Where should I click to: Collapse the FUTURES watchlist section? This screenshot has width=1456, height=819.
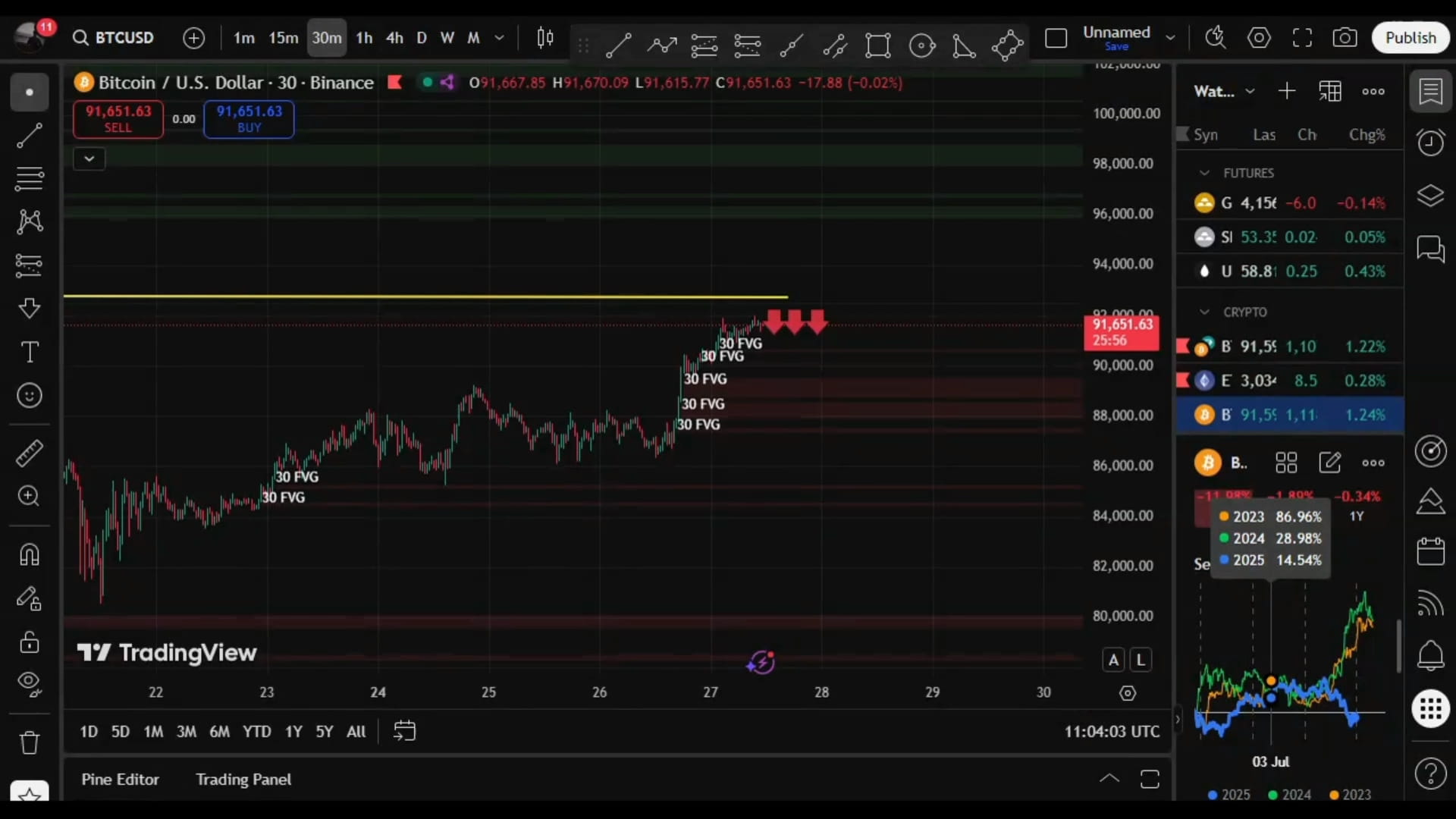point(1204,173)
